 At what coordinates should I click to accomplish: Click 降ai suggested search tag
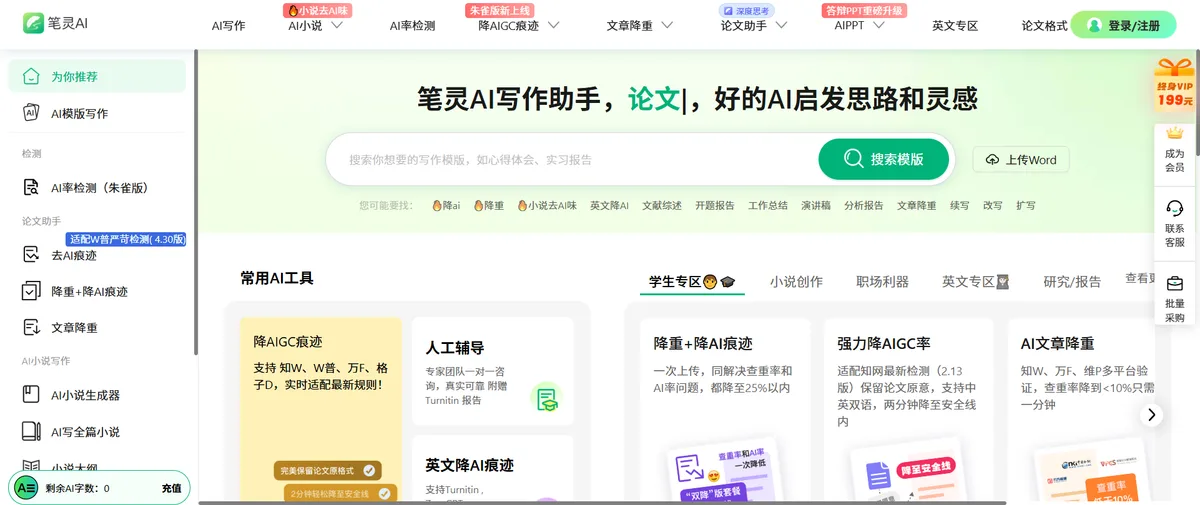pos(446,205)
